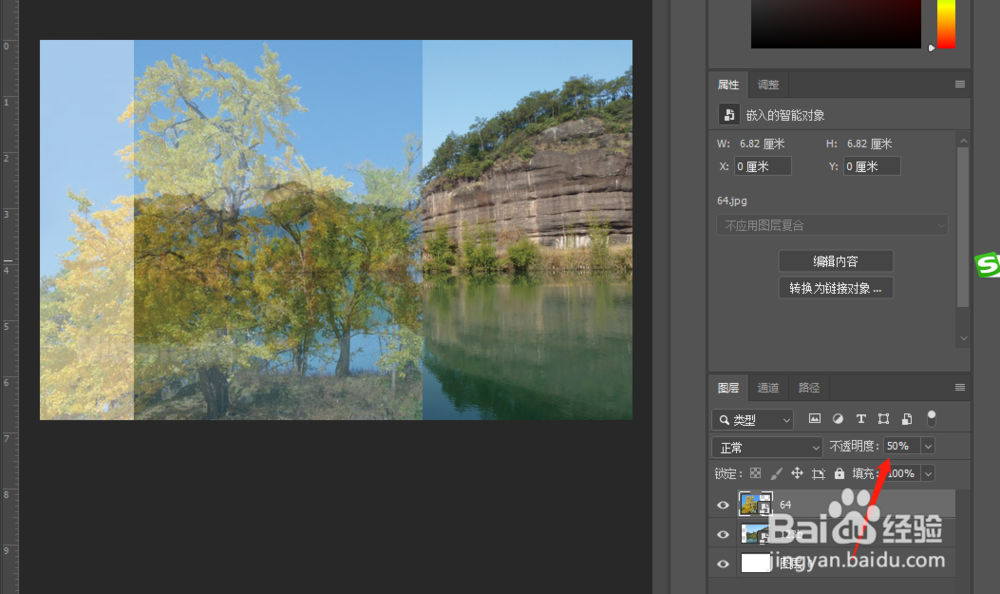
Task: Filter layers by pixel layer type icon
Action: (x=815, y=419)
